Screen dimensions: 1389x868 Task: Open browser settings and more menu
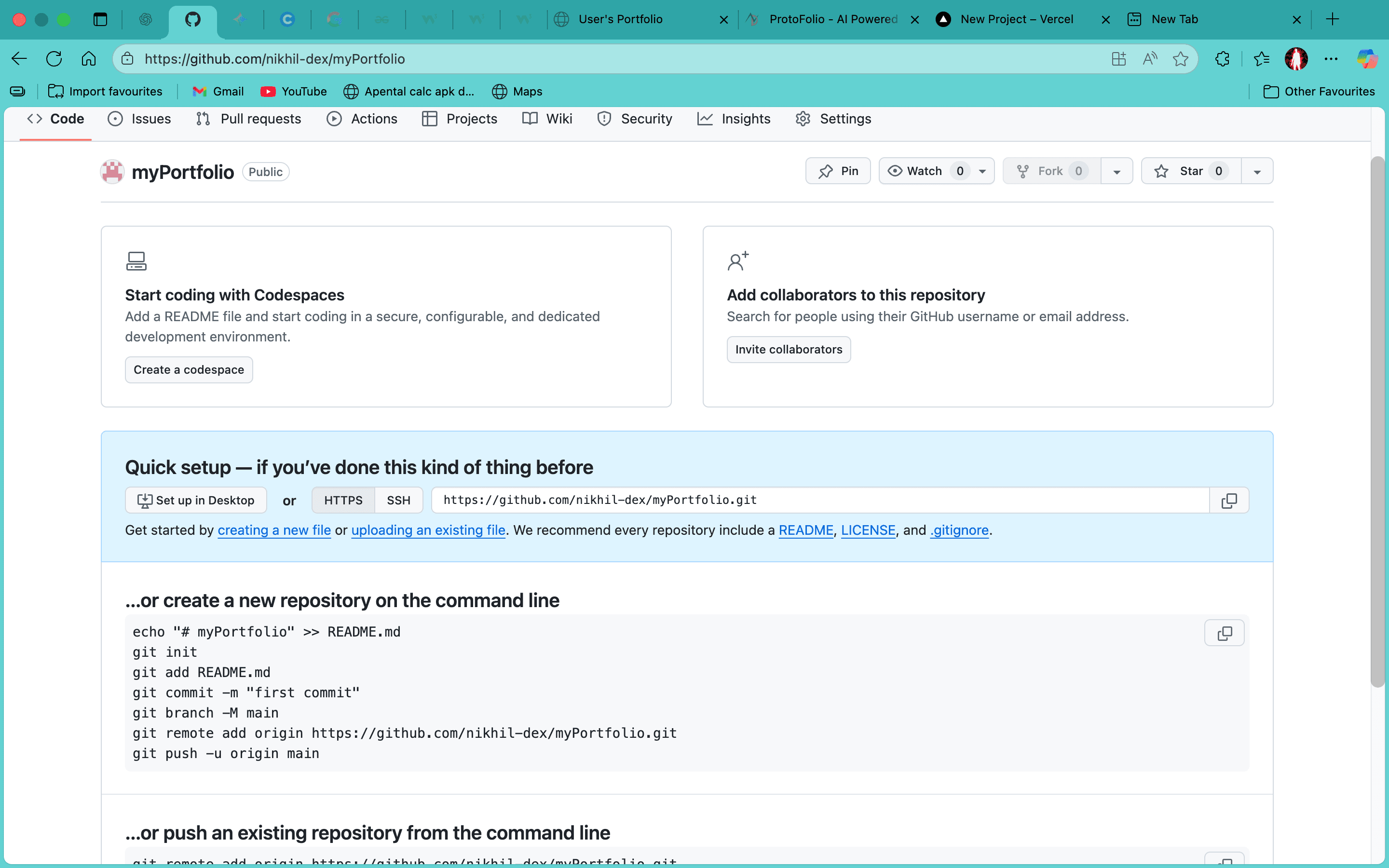[x=1331, y=58]
